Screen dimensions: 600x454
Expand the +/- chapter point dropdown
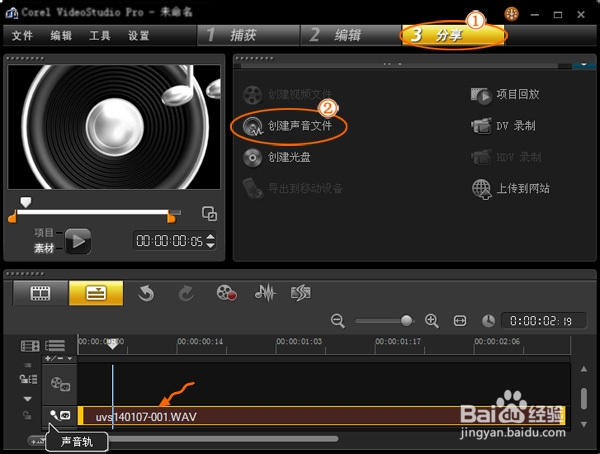pyautogui.click(x=59, y=358)
